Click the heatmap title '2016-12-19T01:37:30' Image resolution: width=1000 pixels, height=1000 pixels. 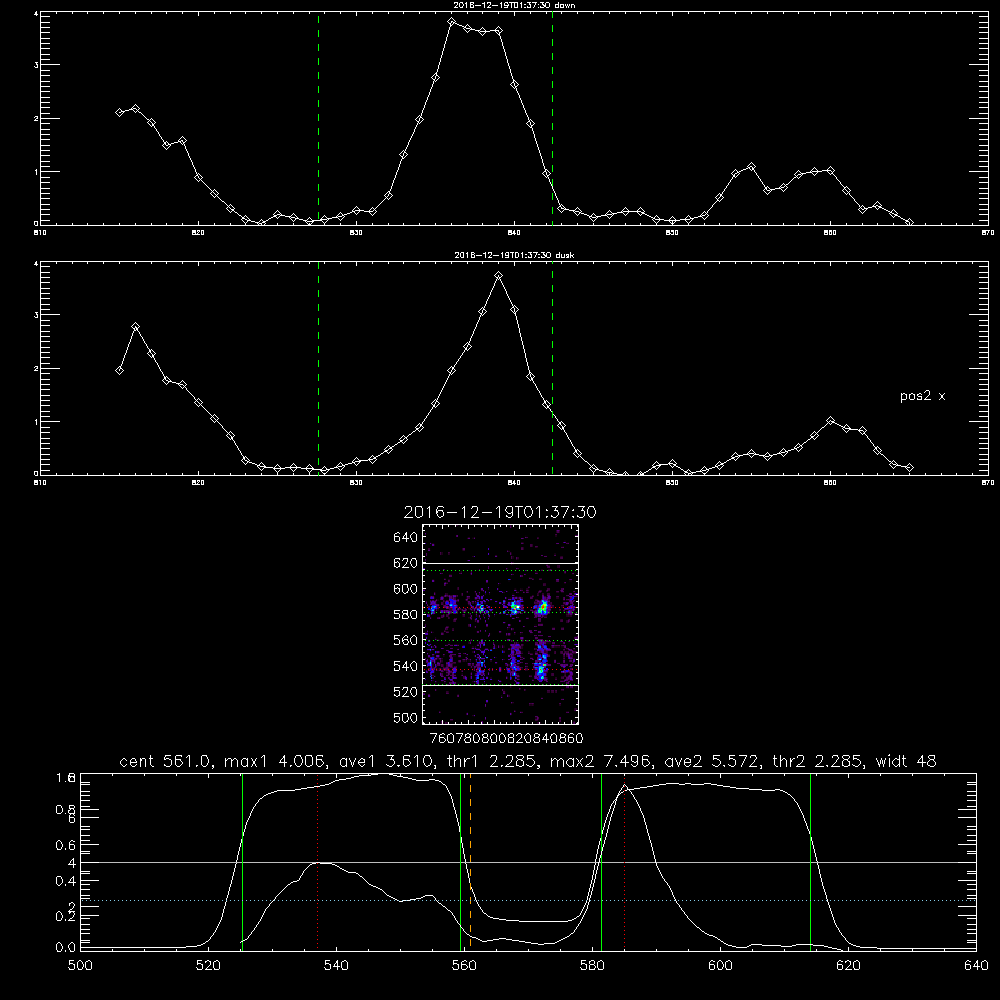coord(500,512)
